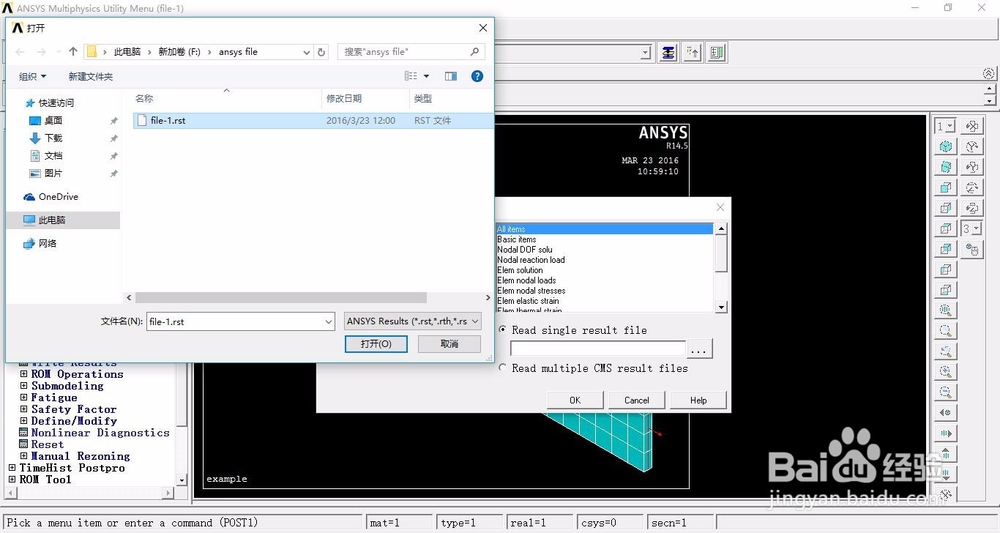This screenshot has width=1000, height=533.
Task: Select Nodal DOF solu in the list
Action: click(x=605, y=250)
